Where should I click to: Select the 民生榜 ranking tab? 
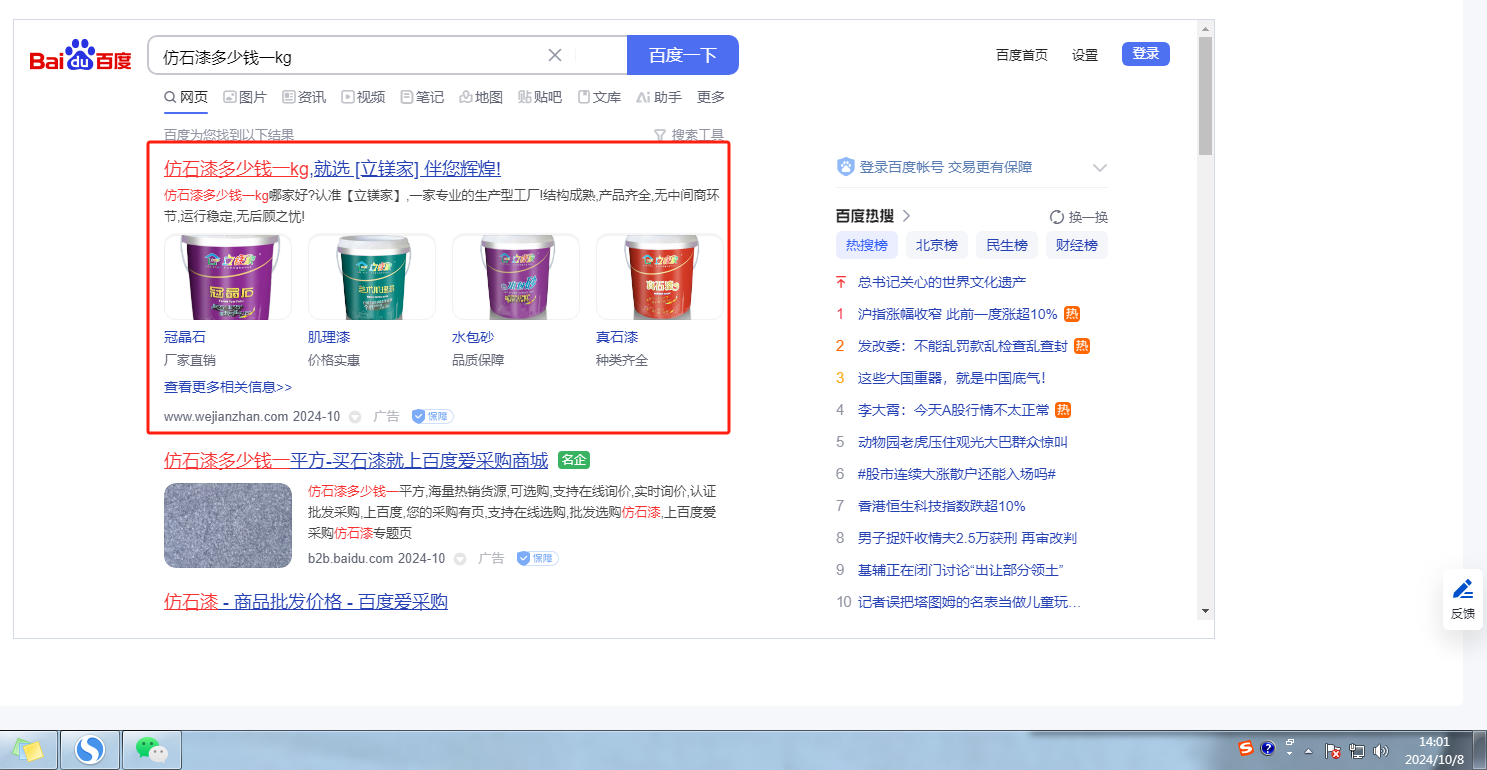[x=1007, y=245]
